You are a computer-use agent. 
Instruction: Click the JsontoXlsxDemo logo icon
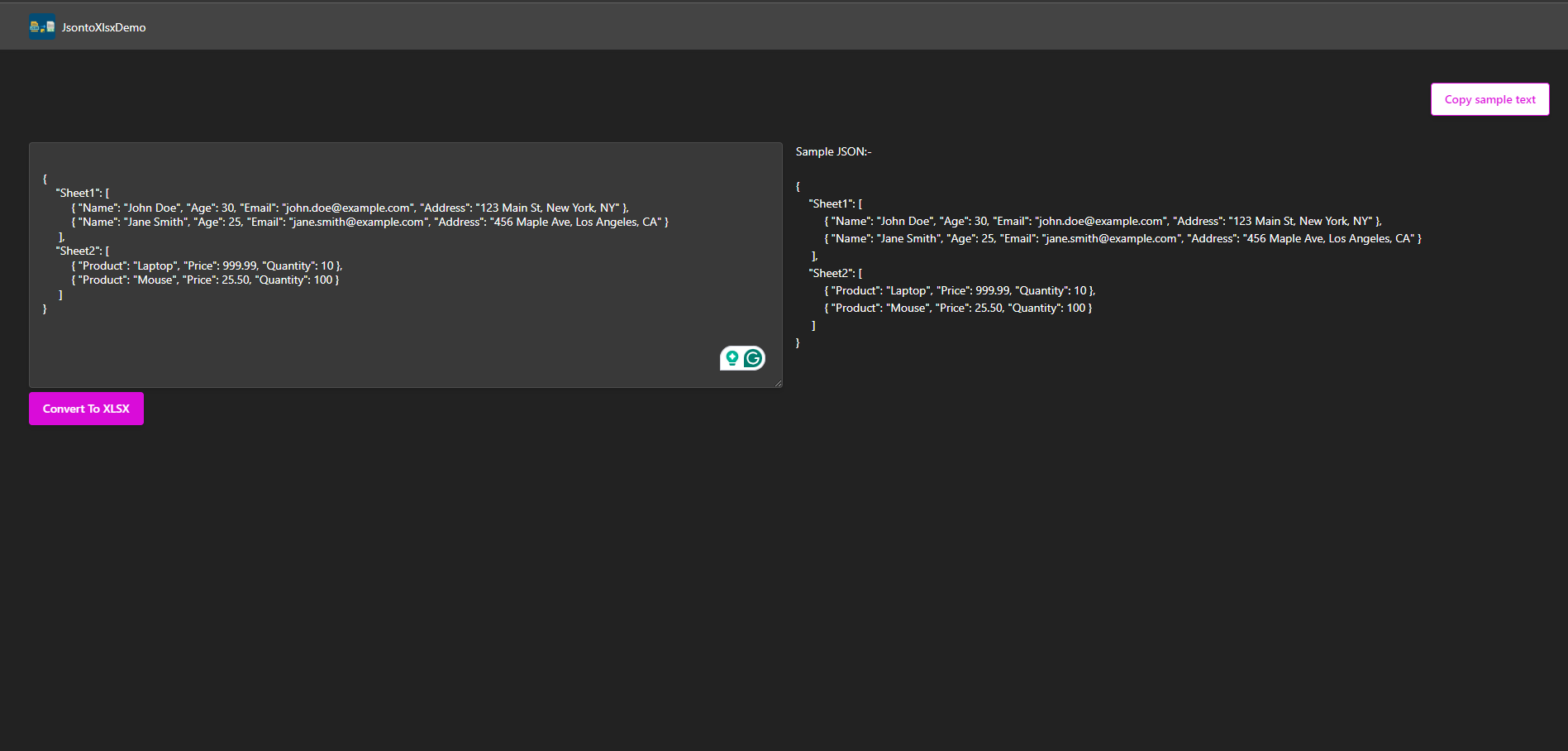(42, 26)
